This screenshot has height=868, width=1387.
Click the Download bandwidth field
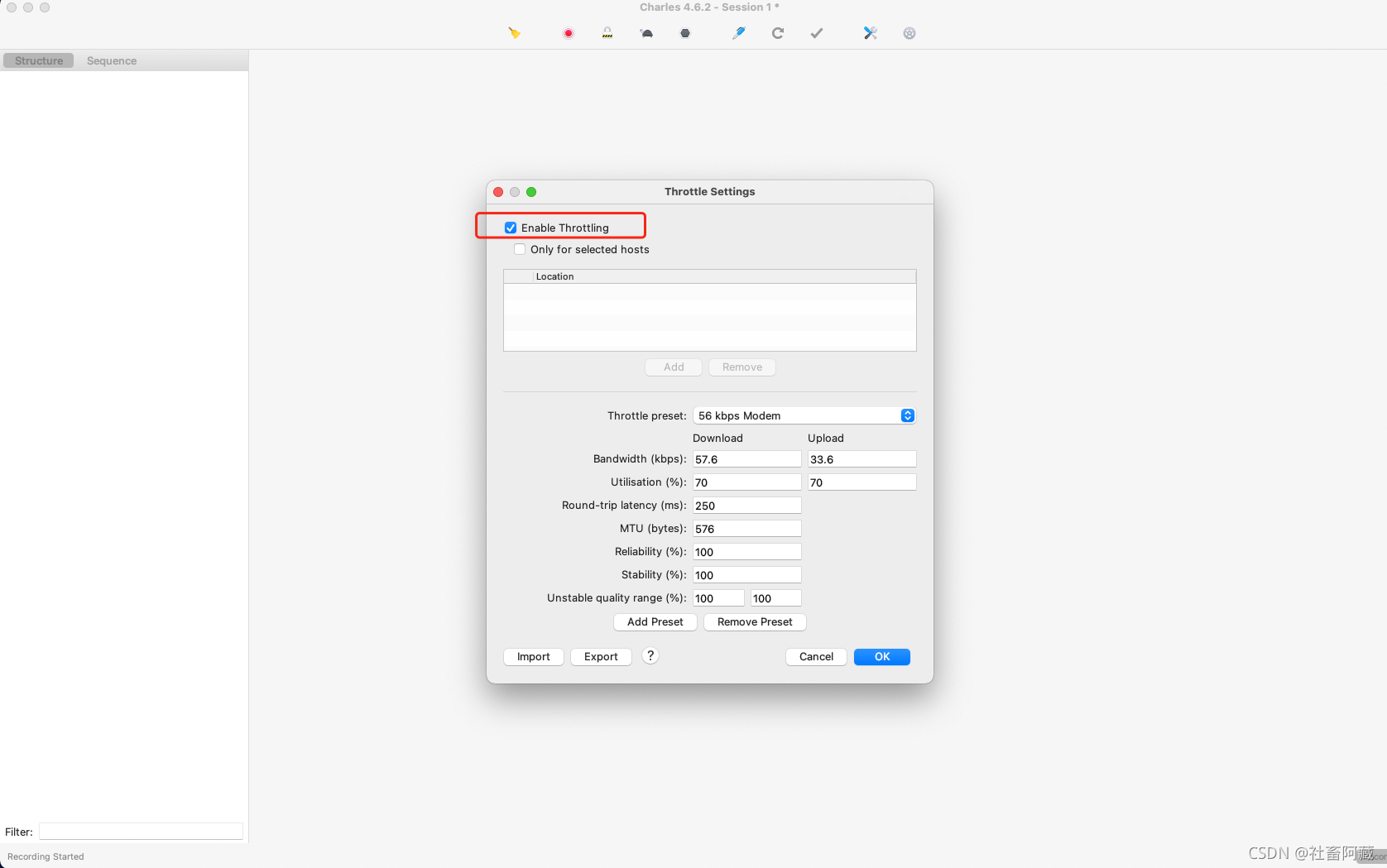click(747, 459)
